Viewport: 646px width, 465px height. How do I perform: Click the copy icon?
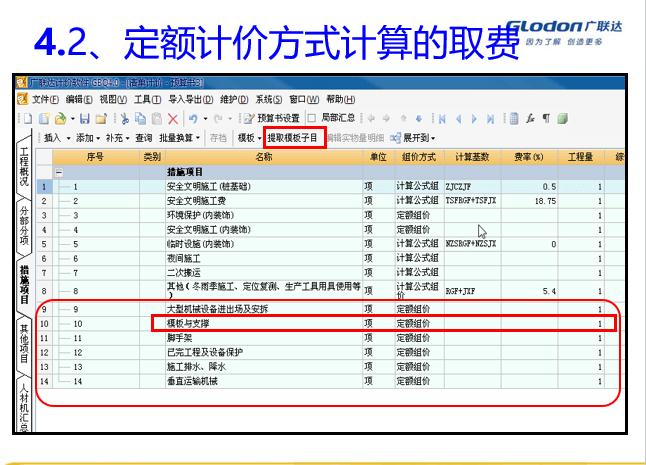140,119
